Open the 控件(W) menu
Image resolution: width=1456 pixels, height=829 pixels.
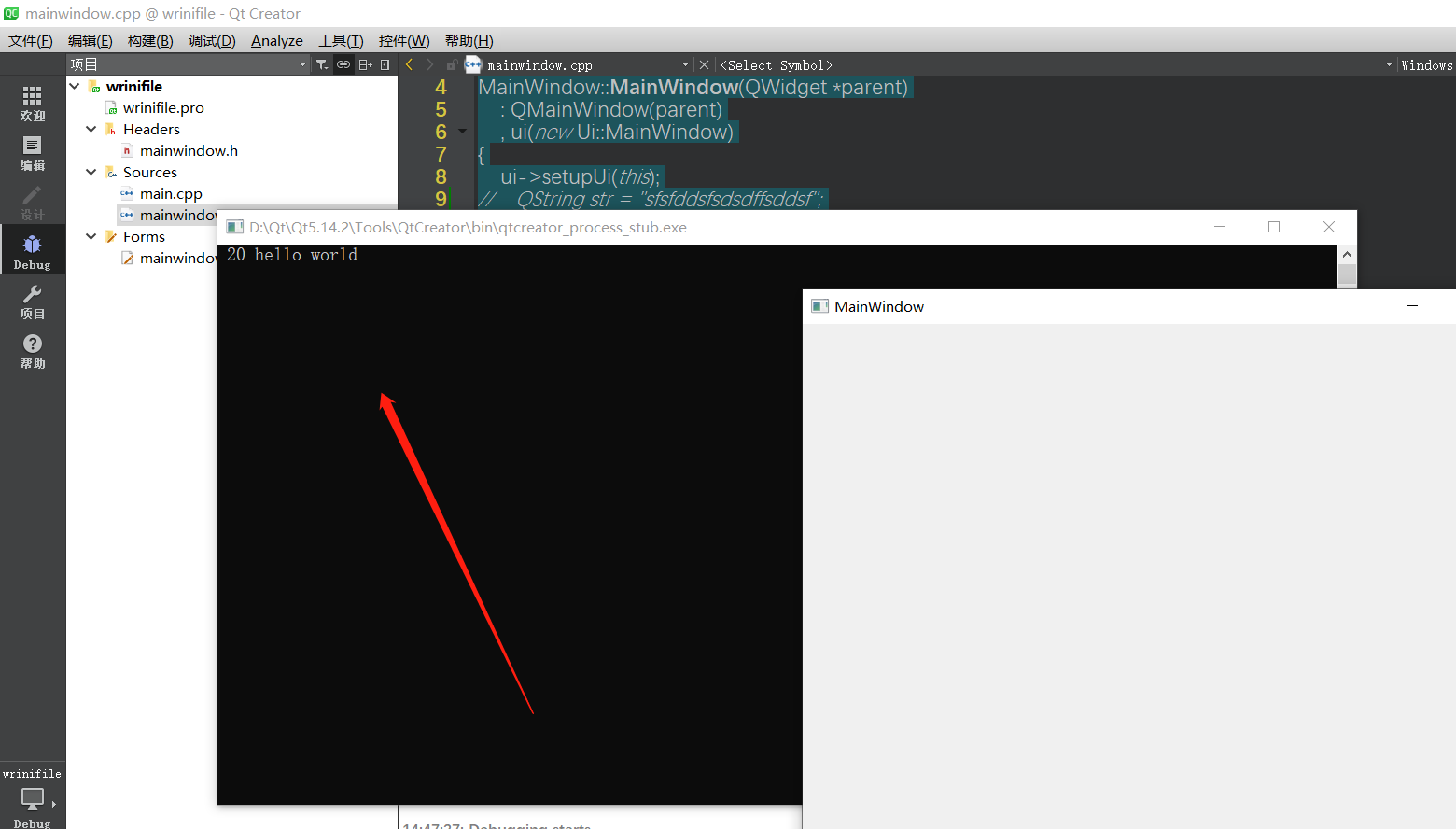tap(404, 40)
